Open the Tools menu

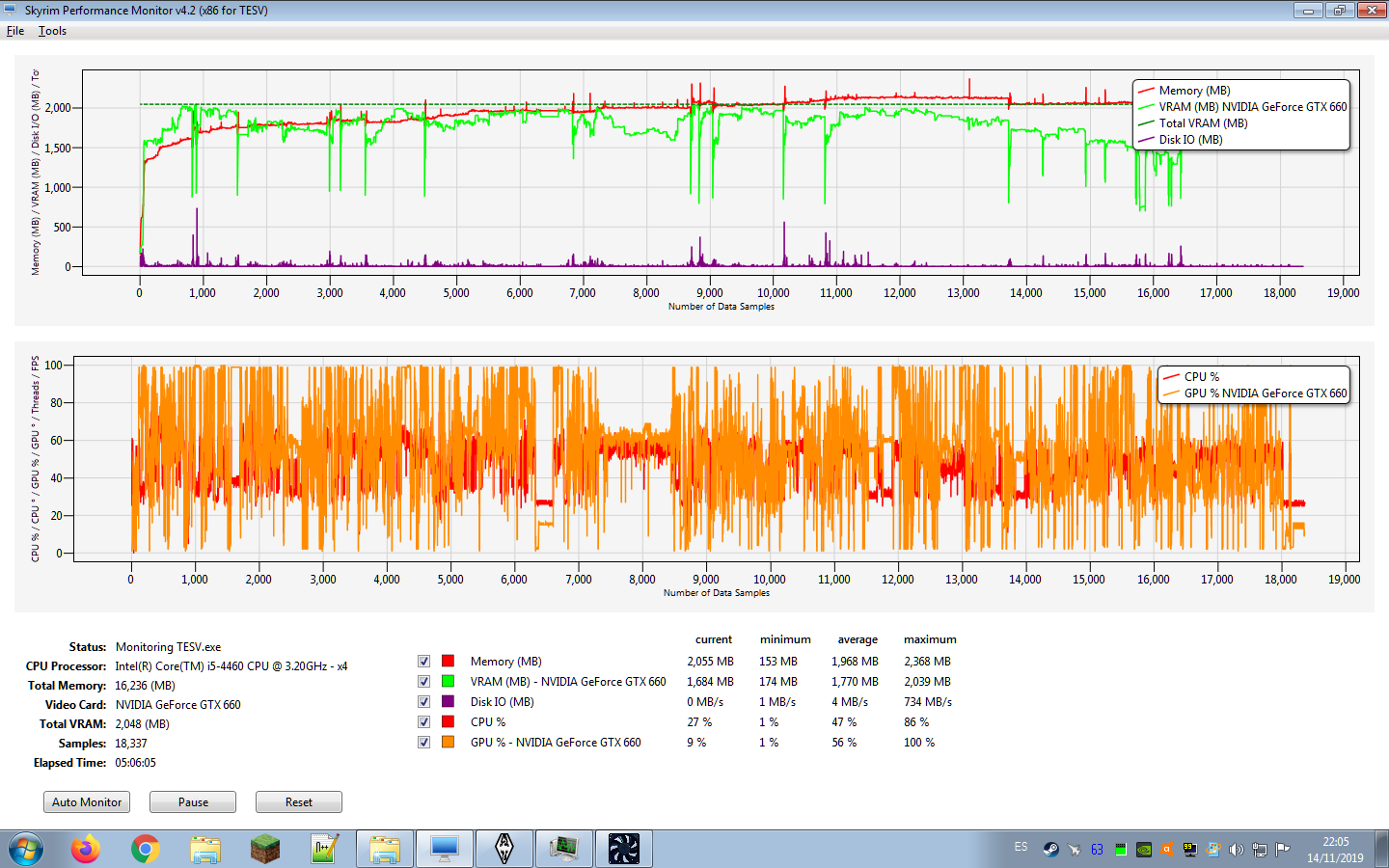click(52, 31)
